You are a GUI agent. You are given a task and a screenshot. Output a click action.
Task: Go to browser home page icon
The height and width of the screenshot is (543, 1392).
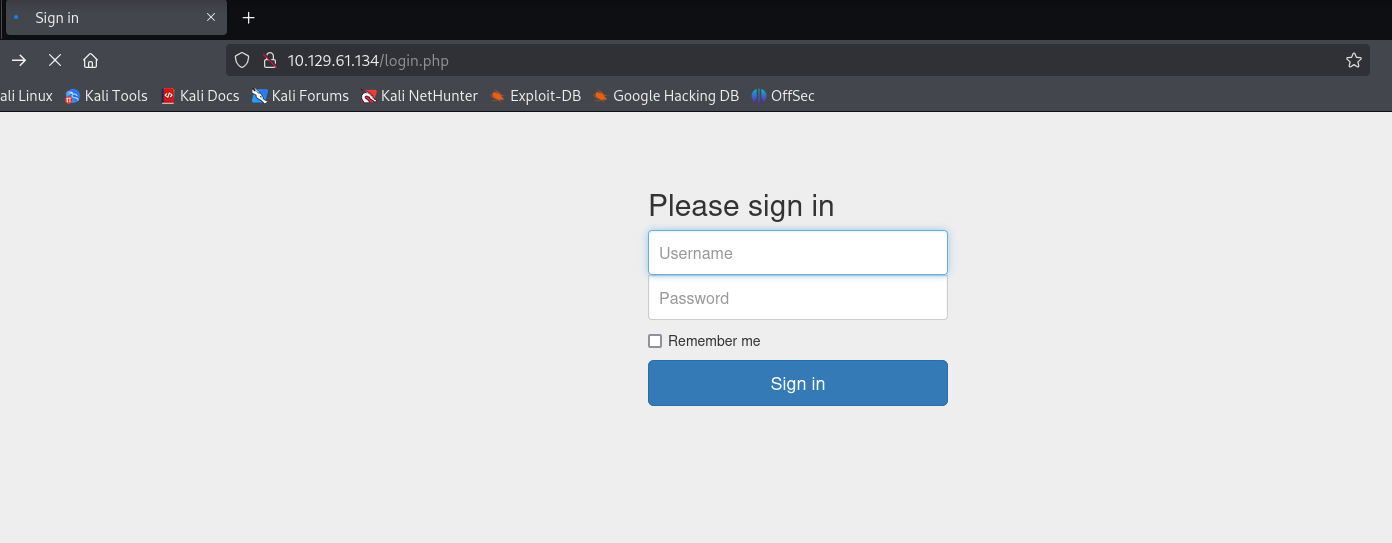tap(90, 60)
